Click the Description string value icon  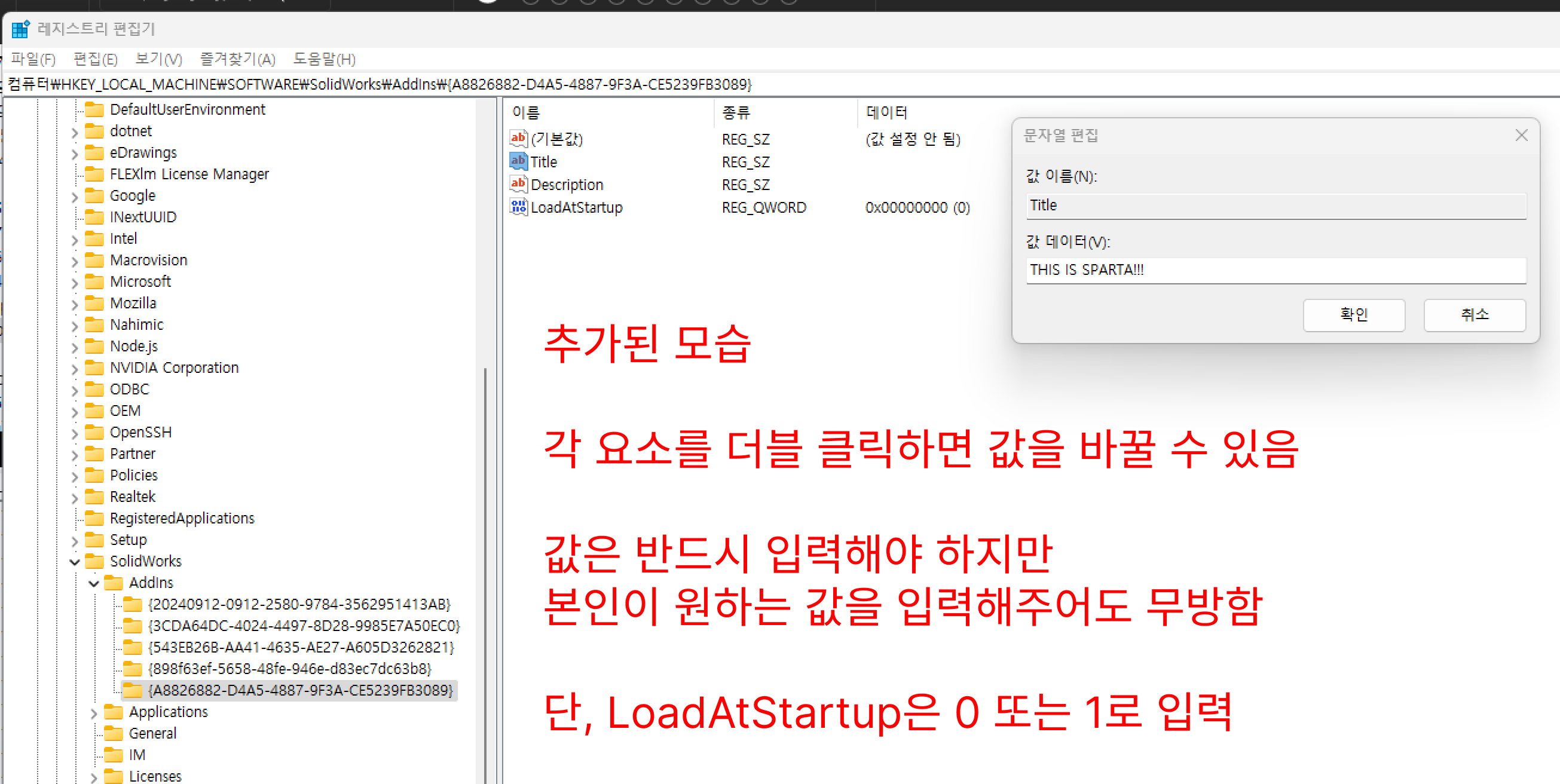518,184
